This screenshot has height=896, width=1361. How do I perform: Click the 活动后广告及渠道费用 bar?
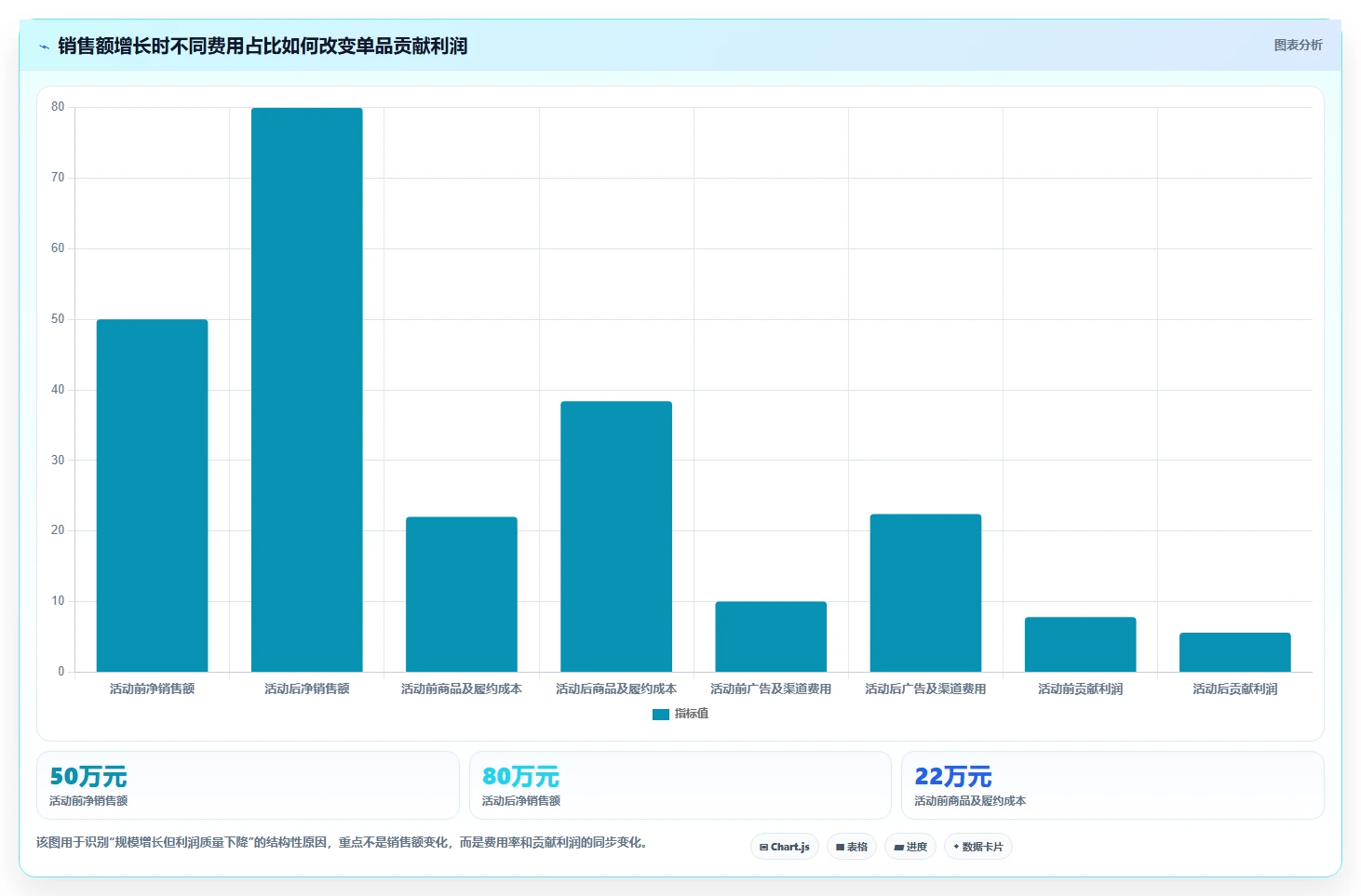925,593
